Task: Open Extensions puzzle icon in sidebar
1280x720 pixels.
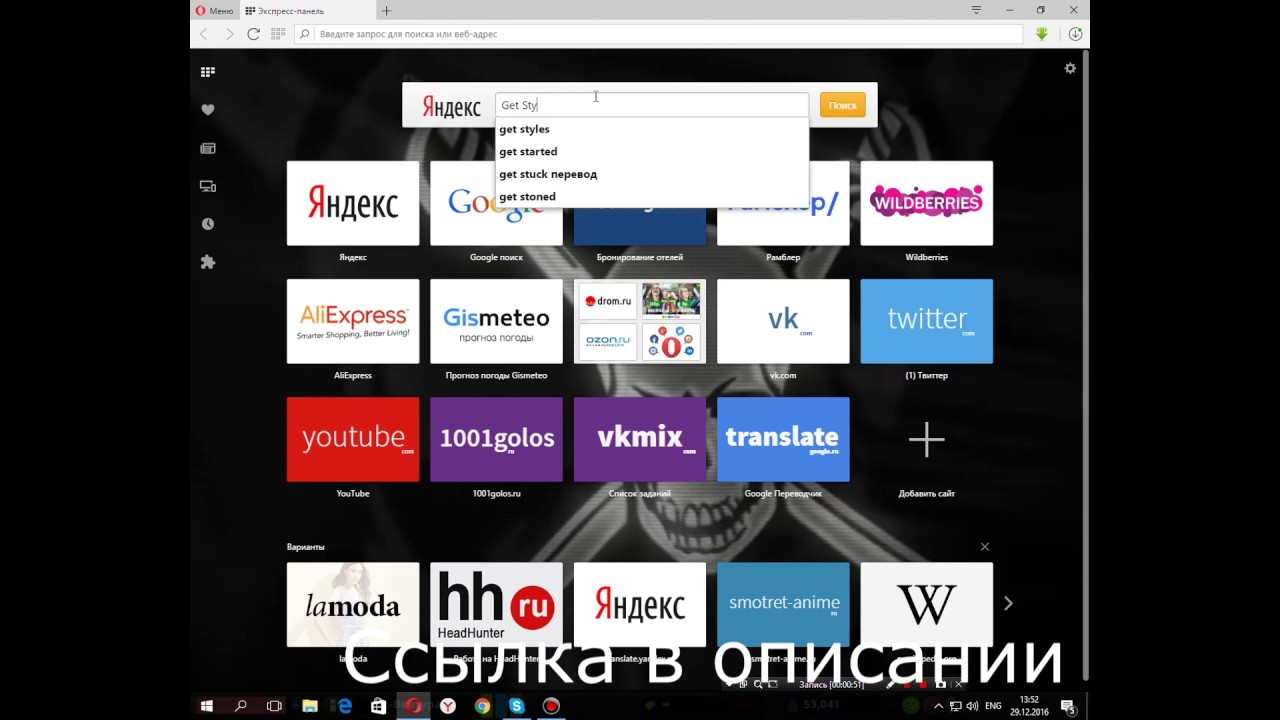Action: click(x=208, y=262)
